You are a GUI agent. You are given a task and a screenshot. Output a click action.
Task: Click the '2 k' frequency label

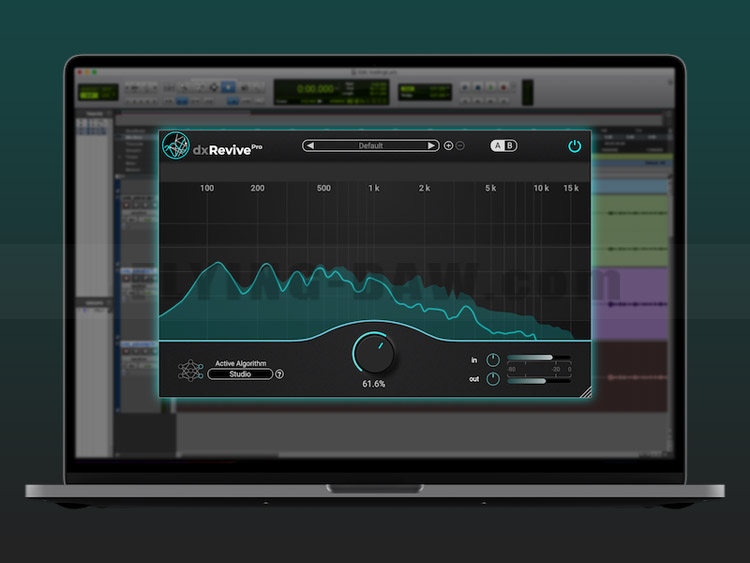pos(424,188)
